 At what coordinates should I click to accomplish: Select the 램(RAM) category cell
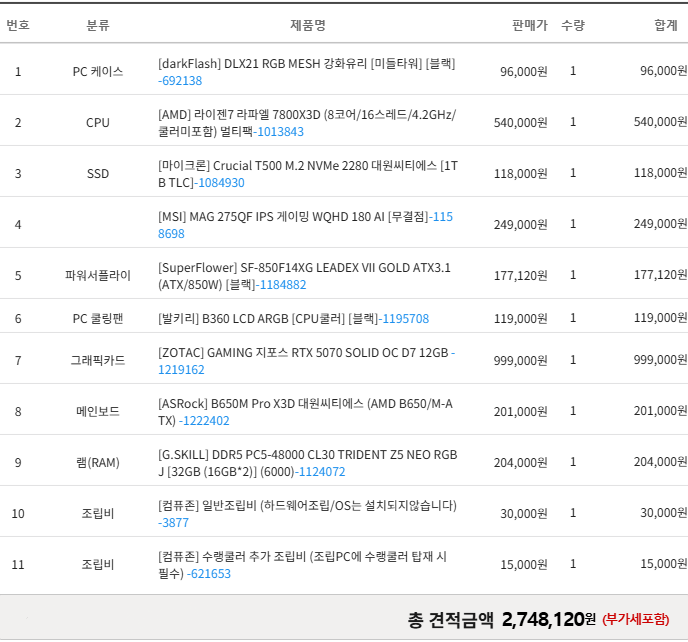coord(98,462)
